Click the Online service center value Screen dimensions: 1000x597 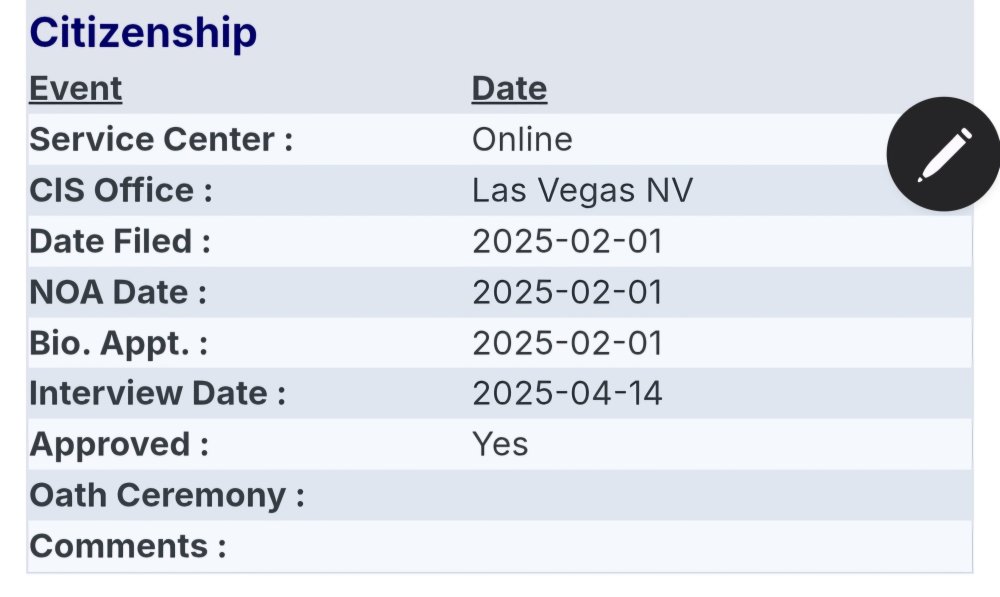coord(522,139)
